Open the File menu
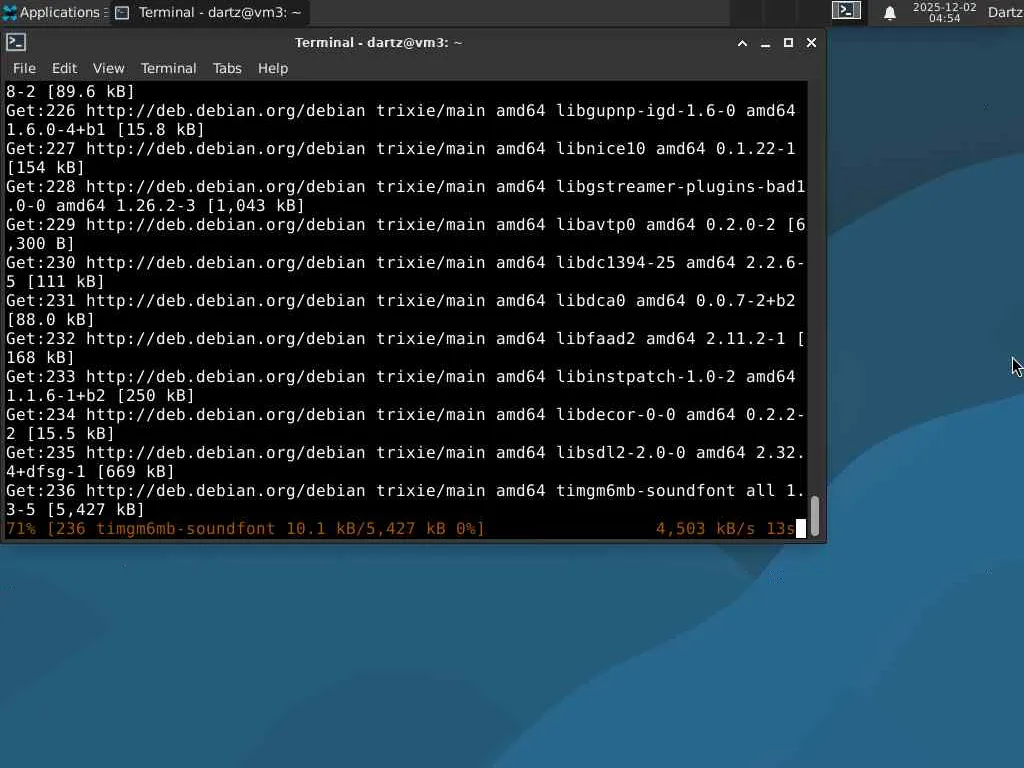 pos(24,68)
